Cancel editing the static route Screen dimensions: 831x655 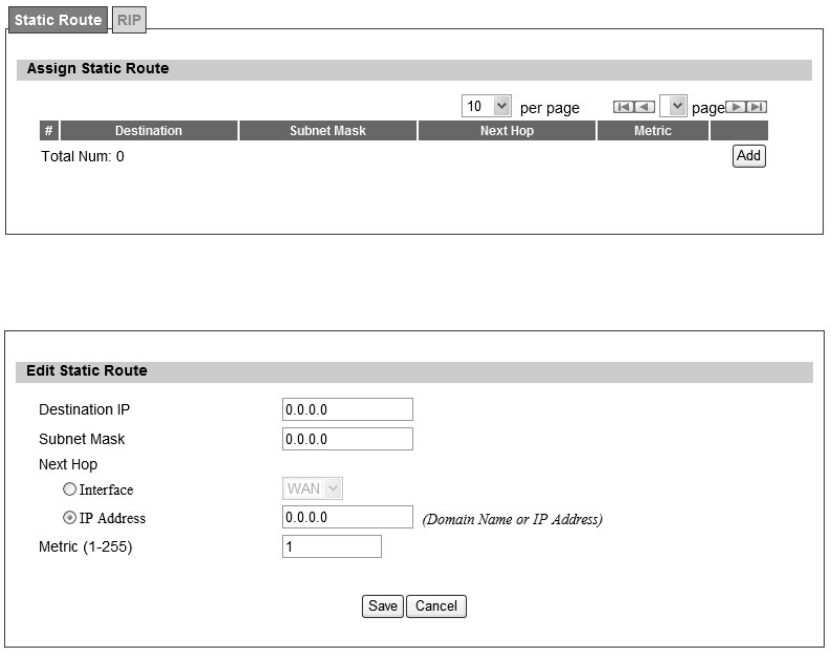pos(436,606)
